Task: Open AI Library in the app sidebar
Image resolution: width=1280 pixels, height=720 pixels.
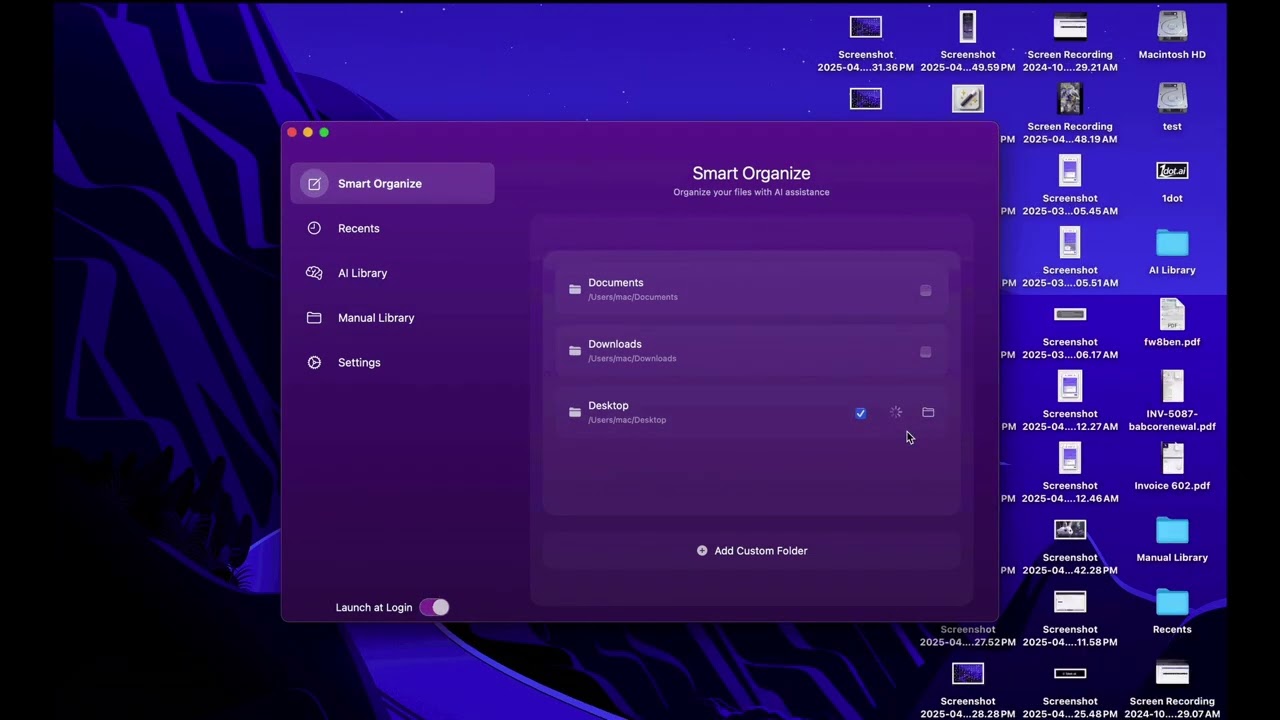Action: (x=392, y=273)
